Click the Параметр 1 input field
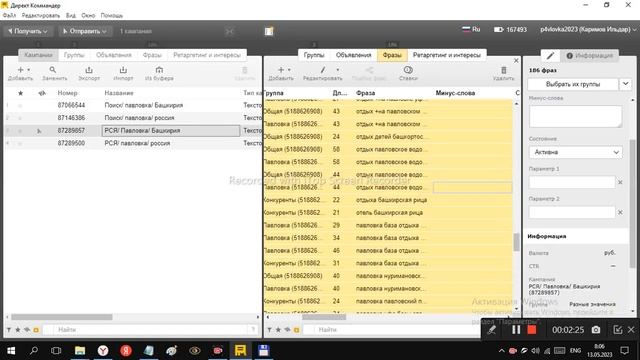 [x=572, y=182]
